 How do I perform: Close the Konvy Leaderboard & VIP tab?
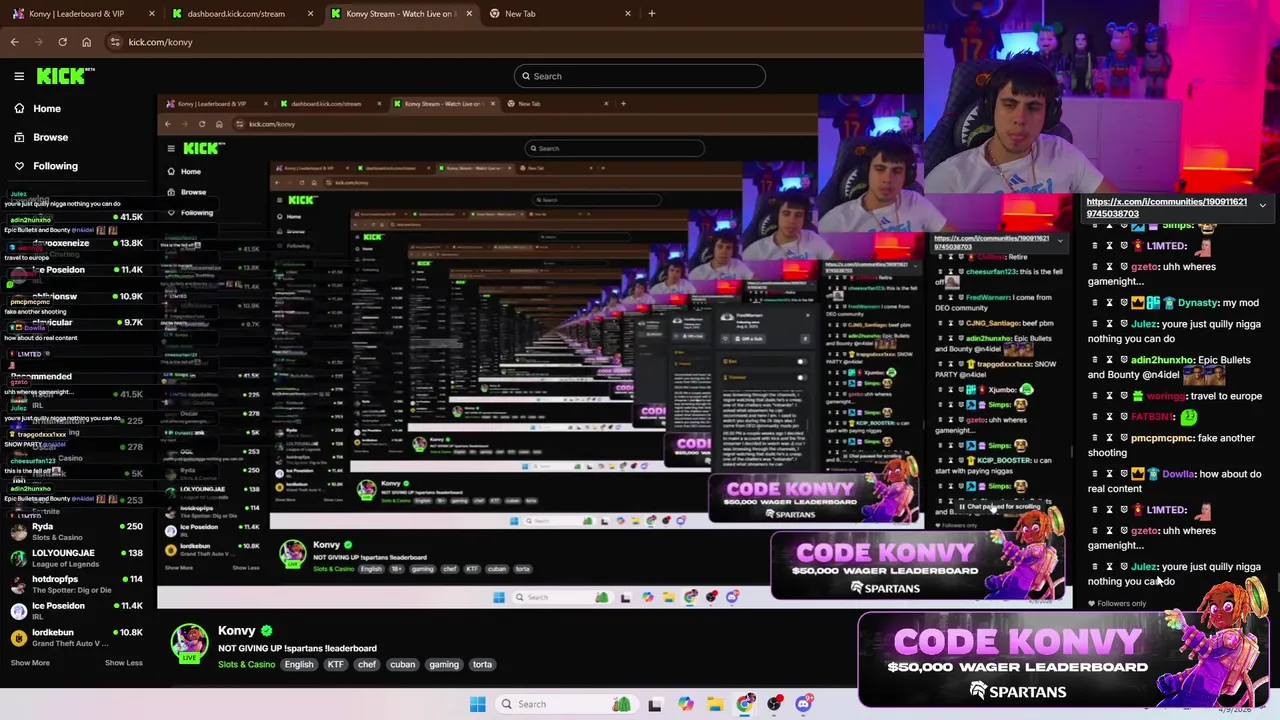152,14
